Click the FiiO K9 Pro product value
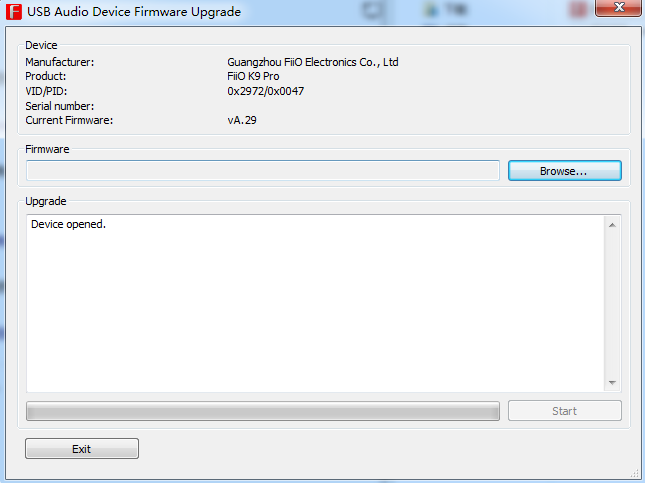The width and height of the screenshot is (645, 483). pyautogui.click(x=253, y=76)
